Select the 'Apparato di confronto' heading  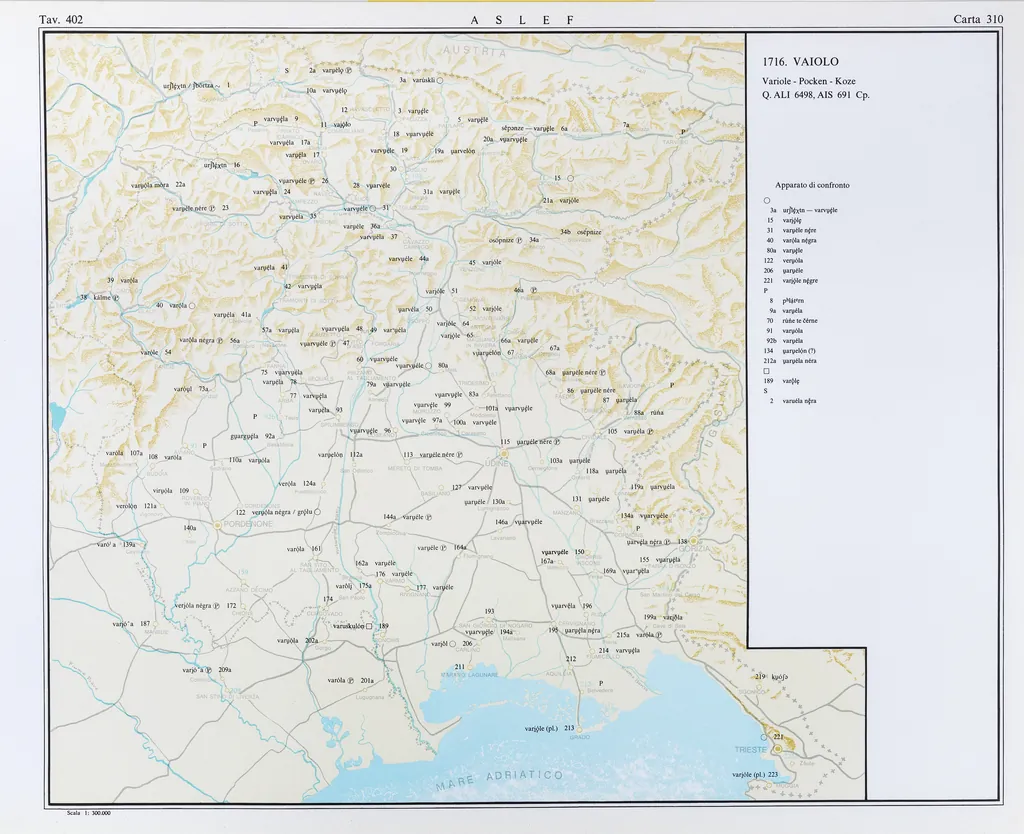click(x=812, y=185)
